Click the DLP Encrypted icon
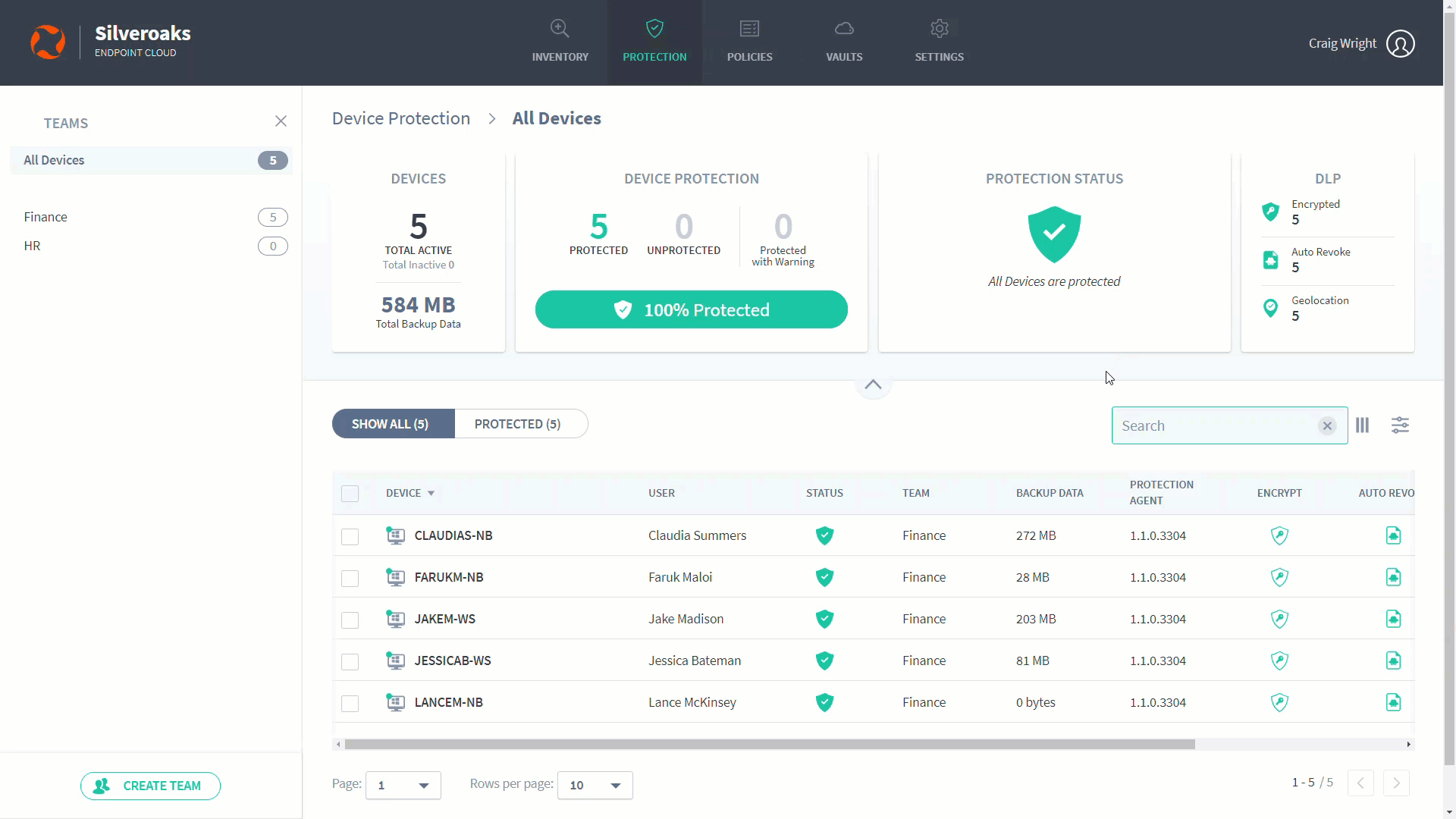Screen dimensions: 1456x819 [x=1270, y=212]
